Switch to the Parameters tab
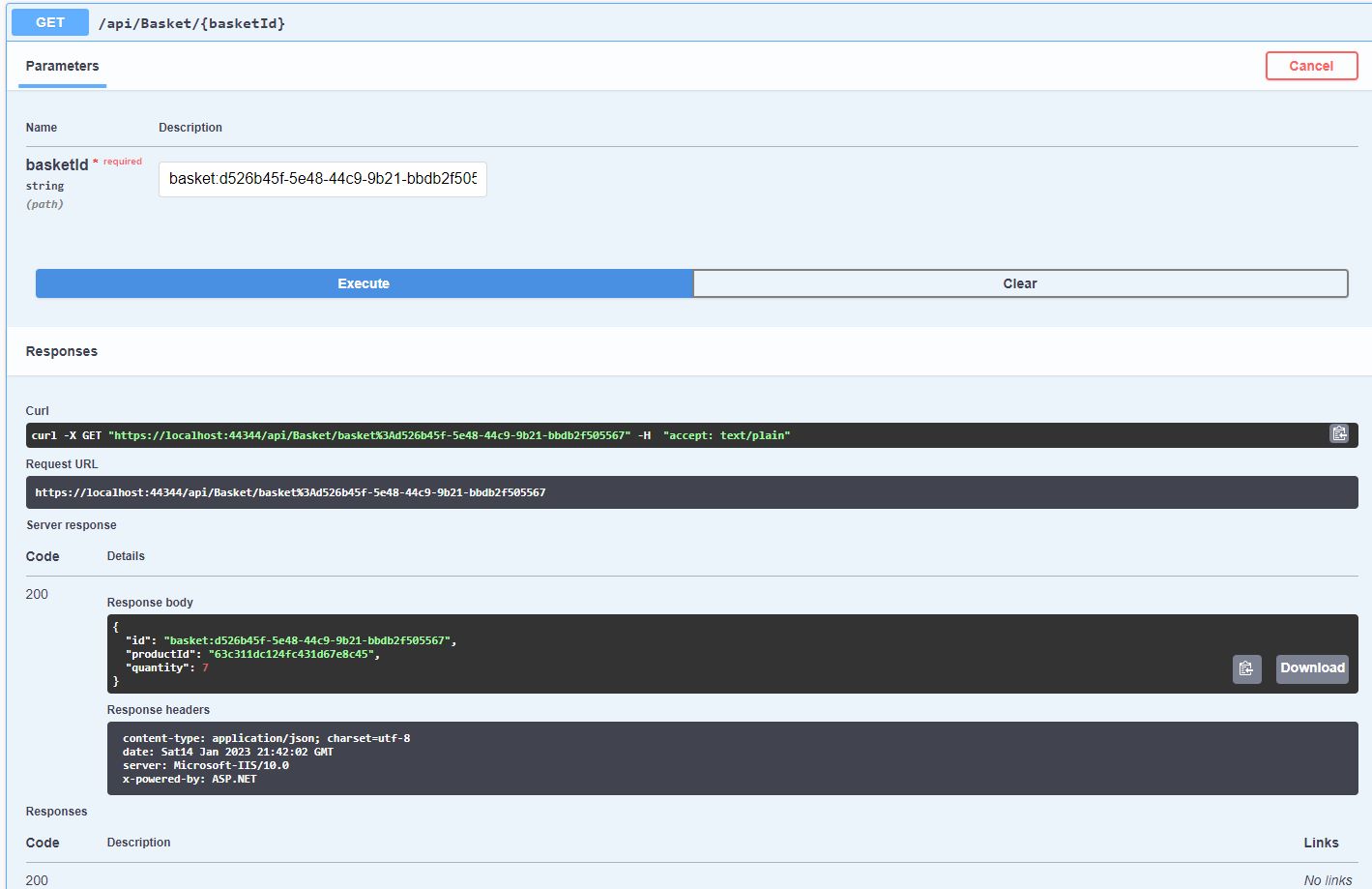This screenshot has height=889, width=1372. pos(61,66)
